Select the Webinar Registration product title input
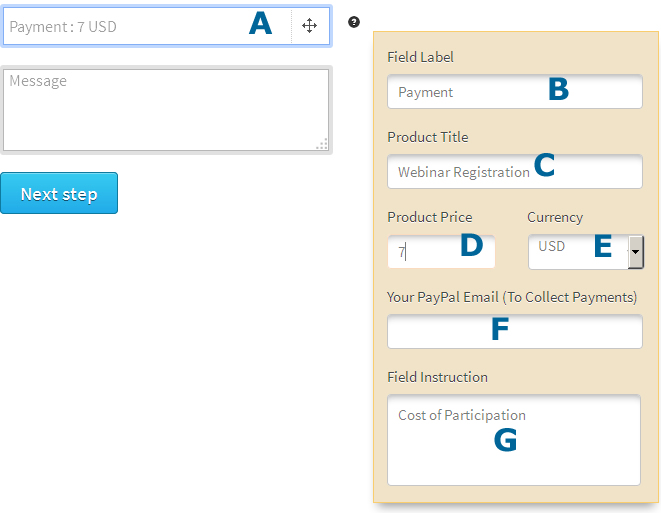Image resolution: width=661 pixels, height=513 pixels. pyautogui.click(x=515, y=172)
